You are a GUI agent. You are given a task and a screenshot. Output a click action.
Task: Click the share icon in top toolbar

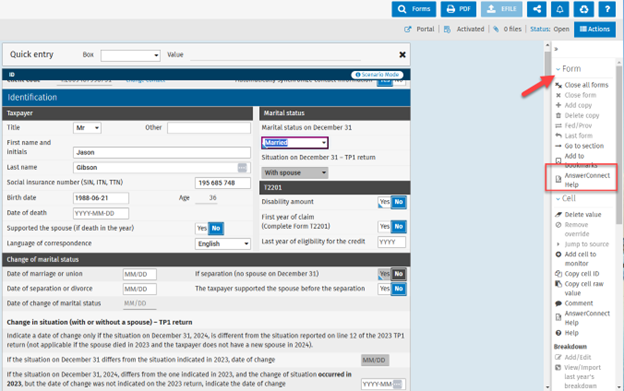pyautogui.click(x=536, y=9)
